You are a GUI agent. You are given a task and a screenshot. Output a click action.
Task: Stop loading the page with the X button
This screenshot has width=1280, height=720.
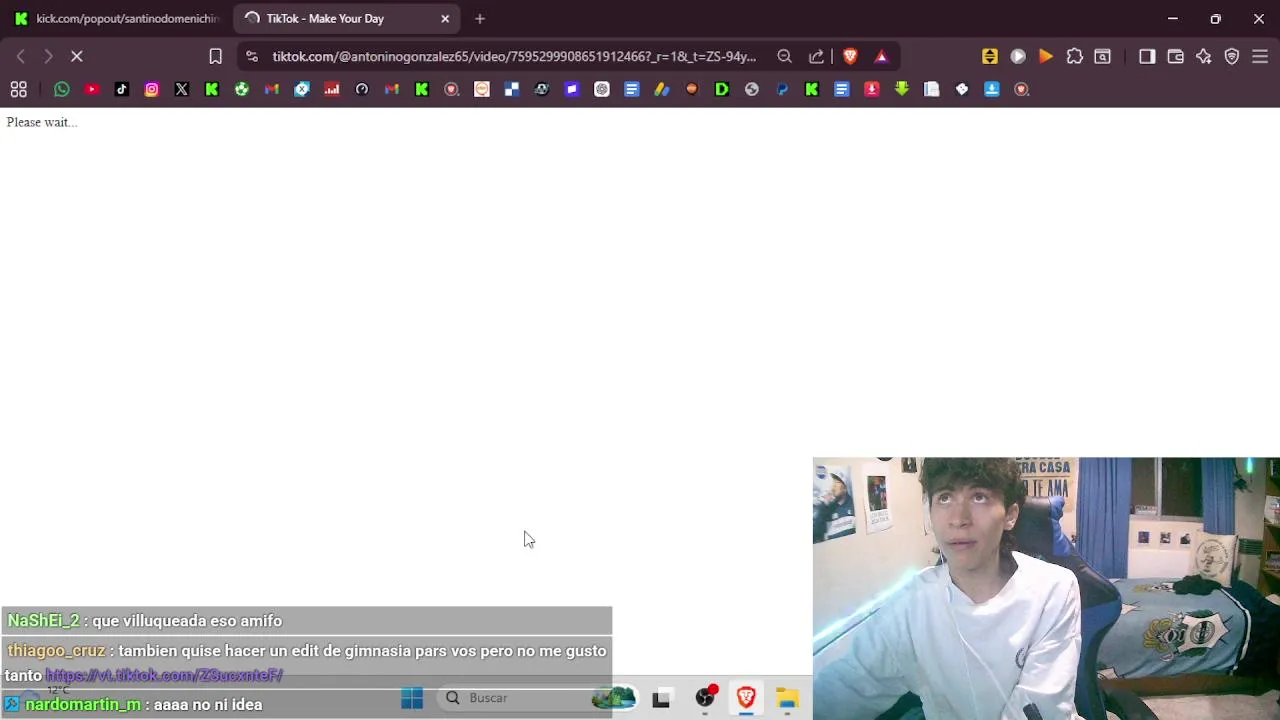[76, 57]
